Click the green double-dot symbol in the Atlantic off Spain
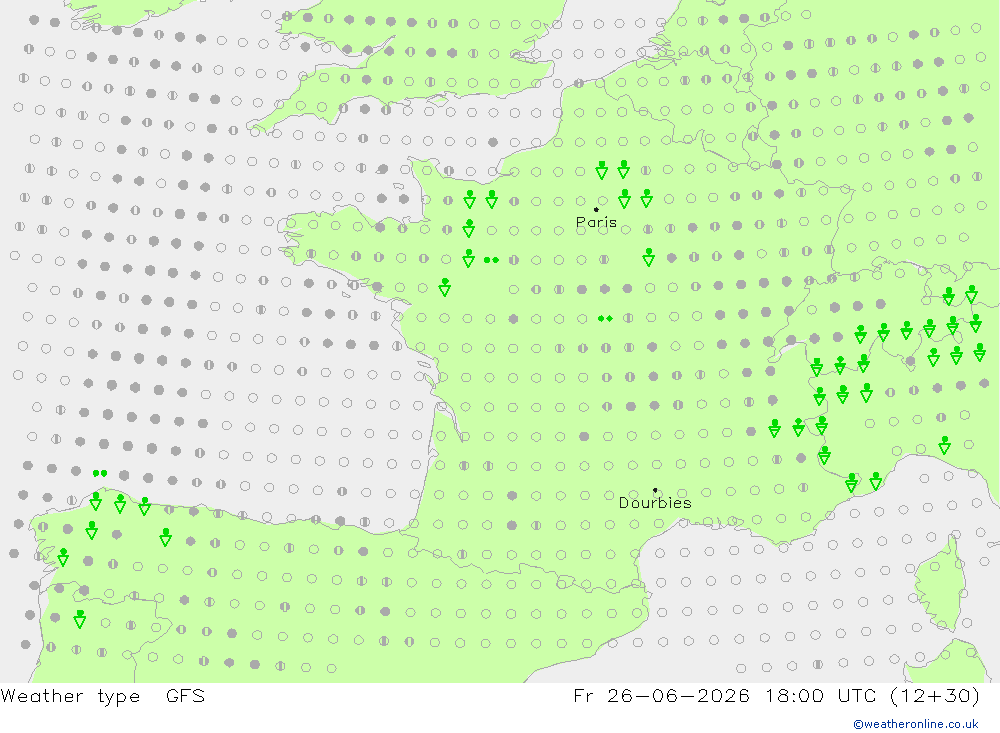Screen dimensions: 1000x733 (x=99, y=473)
